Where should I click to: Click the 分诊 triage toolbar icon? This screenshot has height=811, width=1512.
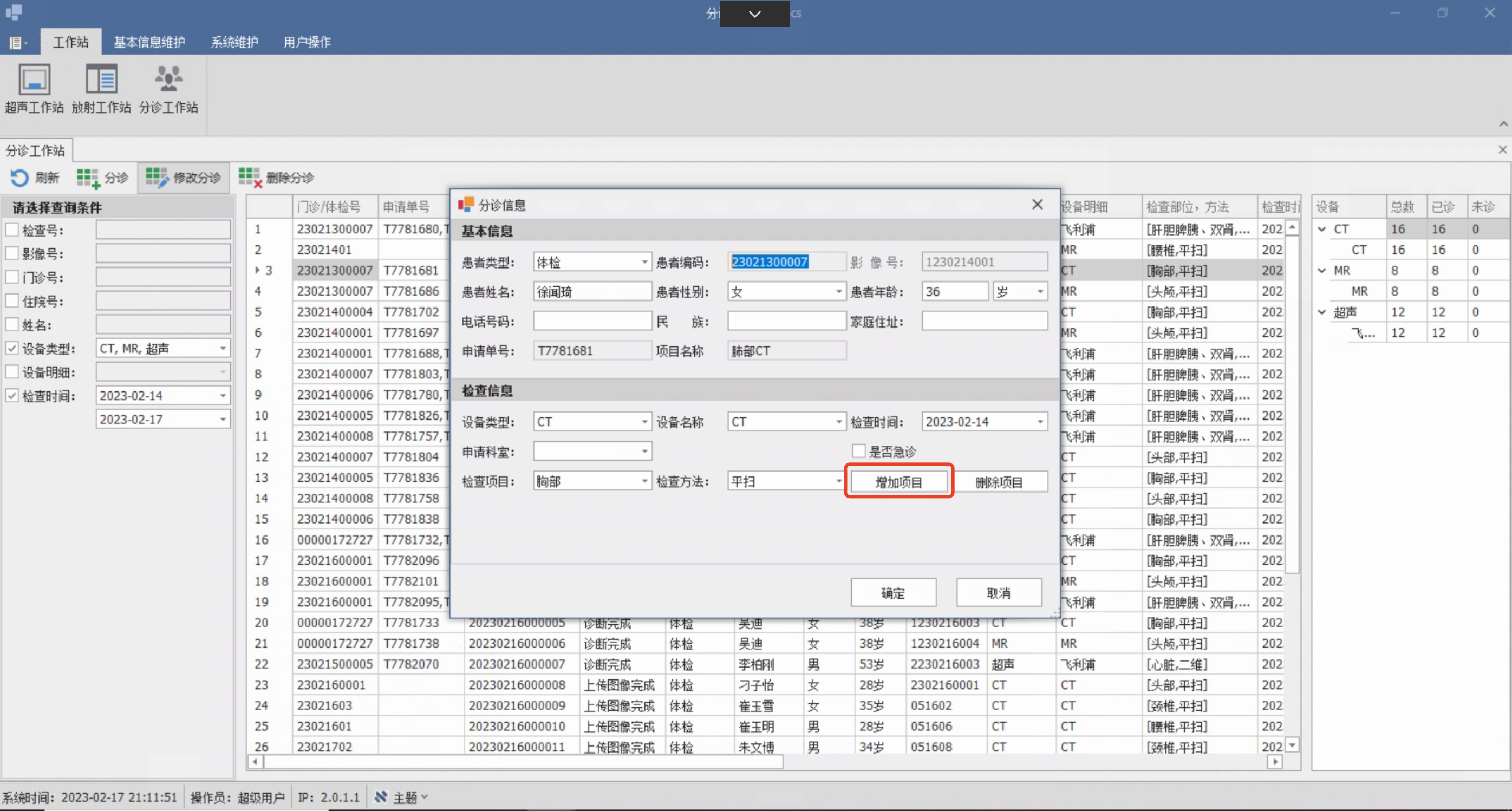88,178
